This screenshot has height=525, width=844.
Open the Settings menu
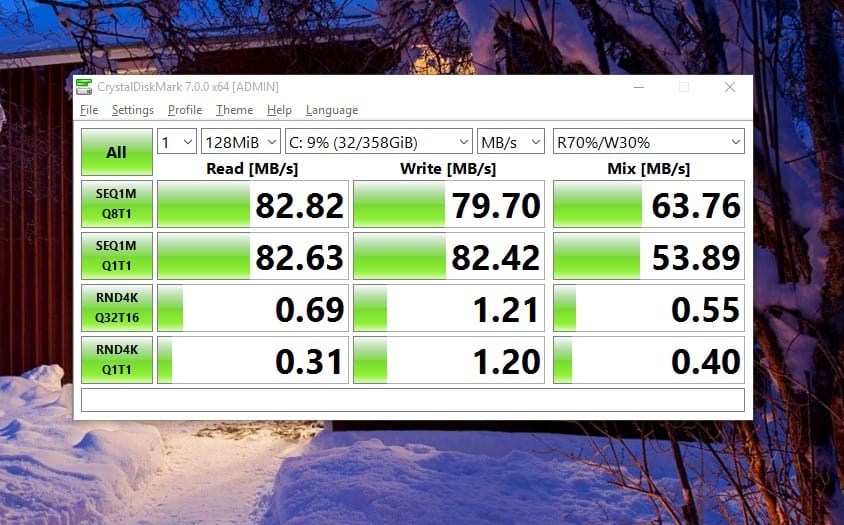133,110
